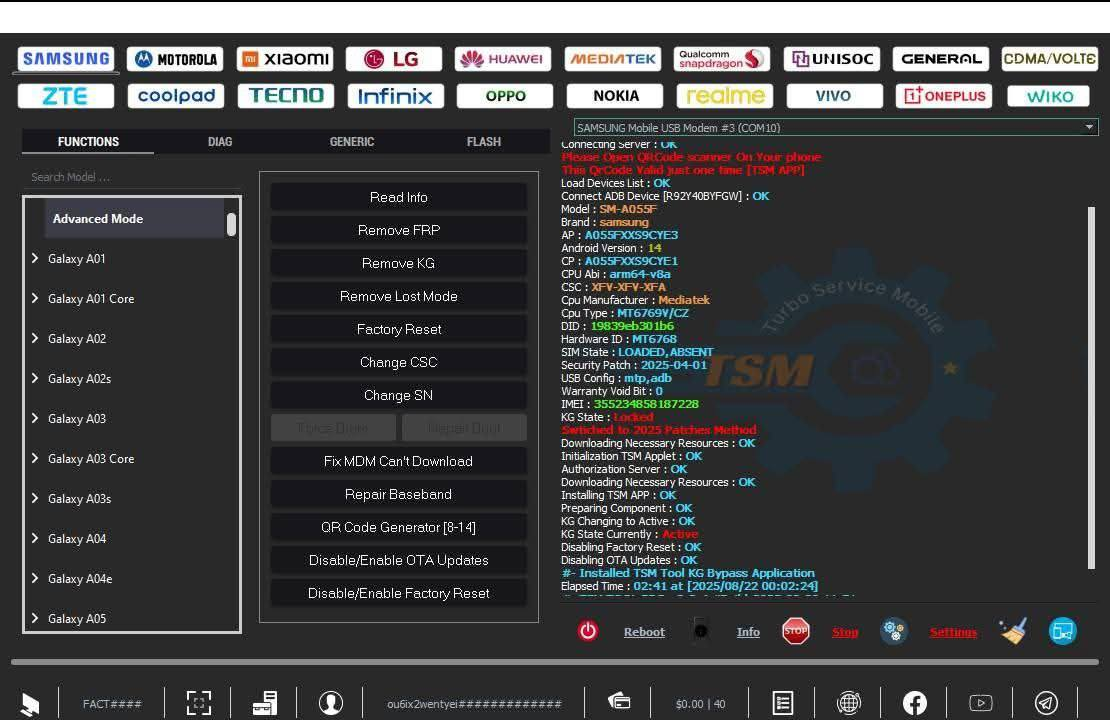Click the Remove KG button
The image size is (1110, 720).
click(x=399, y=263)
